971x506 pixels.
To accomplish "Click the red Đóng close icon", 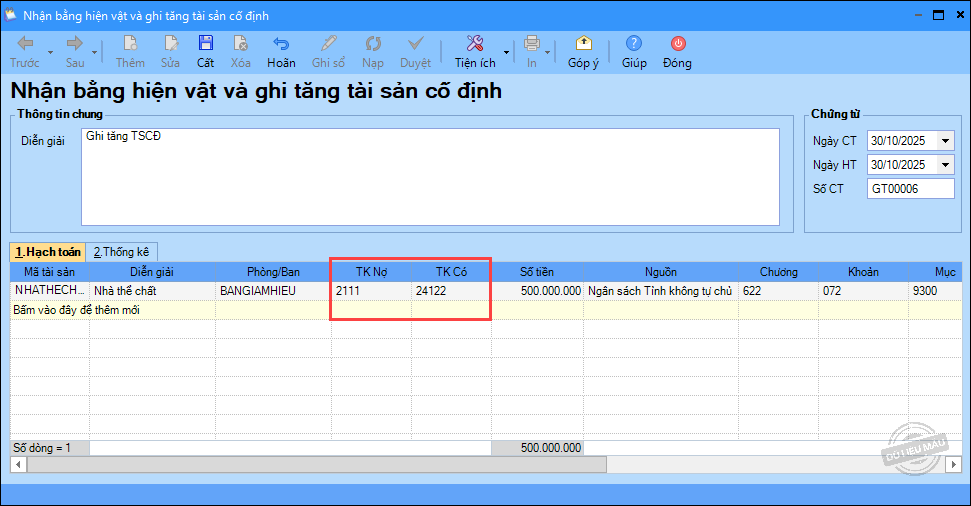I will (x=677, y=44).
